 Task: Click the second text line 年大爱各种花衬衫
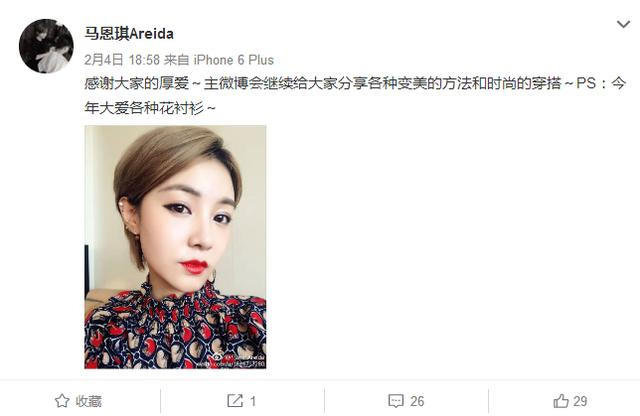[149, 108]
